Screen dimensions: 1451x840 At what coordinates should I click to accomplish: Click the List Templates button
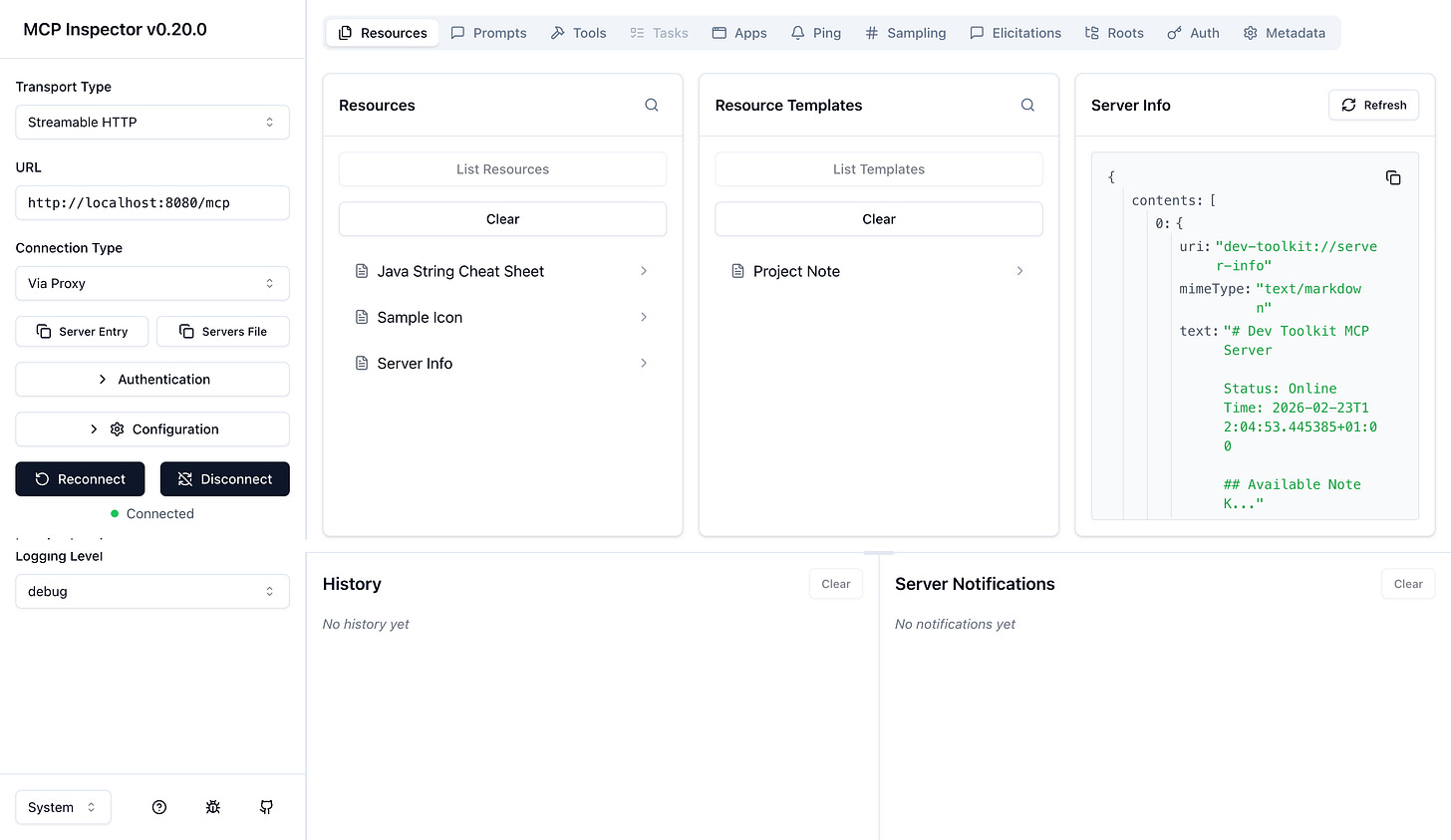pyautogui.click(x=878, y=168)
